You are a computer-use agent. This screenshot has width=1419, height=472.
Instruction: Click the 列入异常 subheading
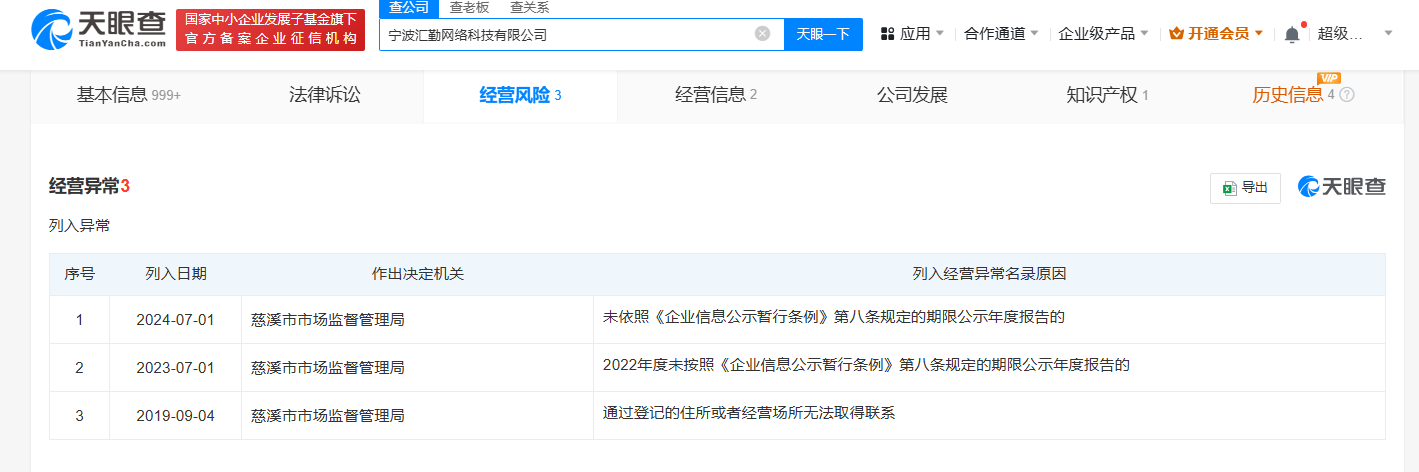coord(79,226)
